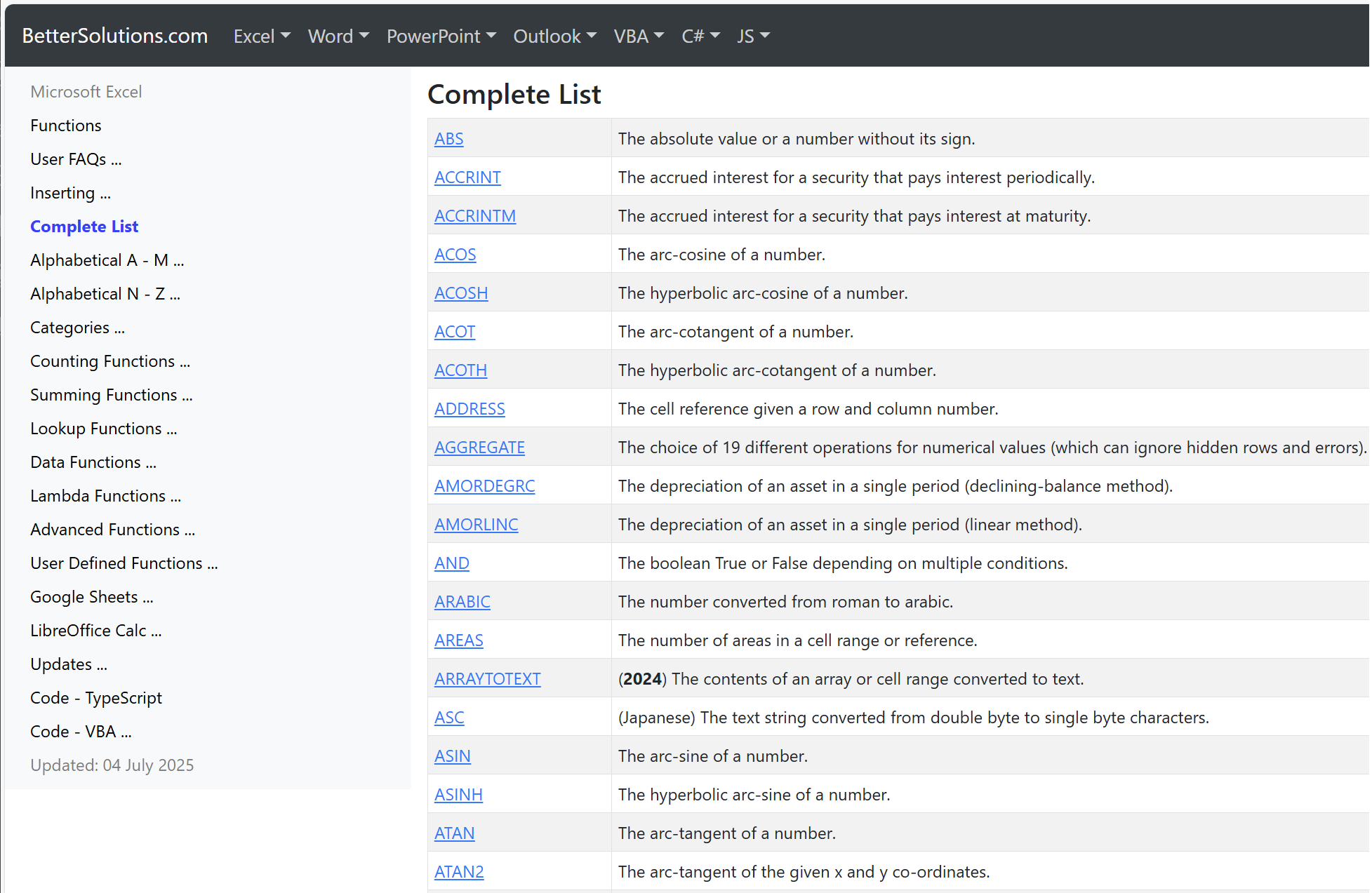This screenshot has height=893, width=1372.
Task: Click 'The boolean True or False' description
Action: [843, 563]
